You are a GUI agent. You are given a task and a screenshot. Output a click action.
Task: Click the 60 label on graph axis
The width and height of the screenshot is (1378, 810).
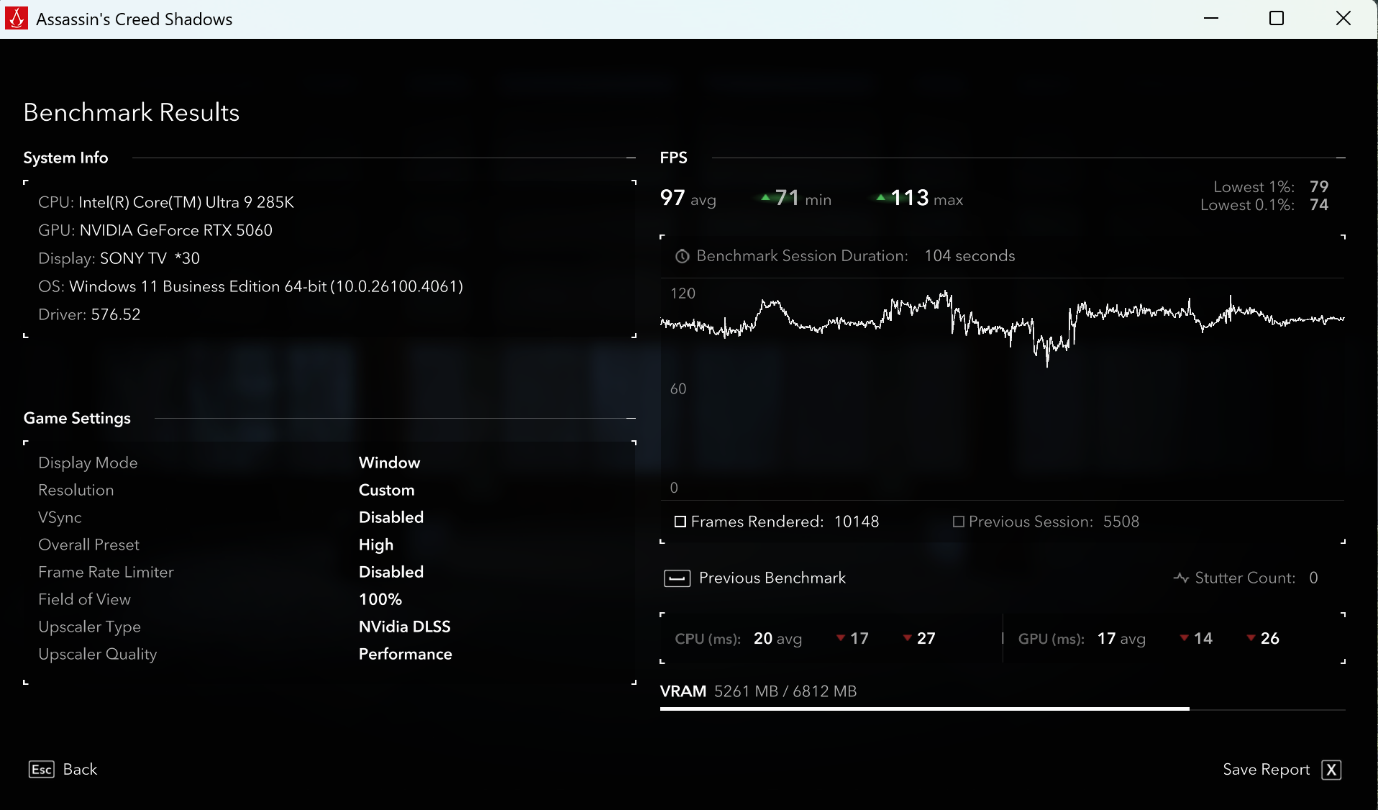(678, 389)
